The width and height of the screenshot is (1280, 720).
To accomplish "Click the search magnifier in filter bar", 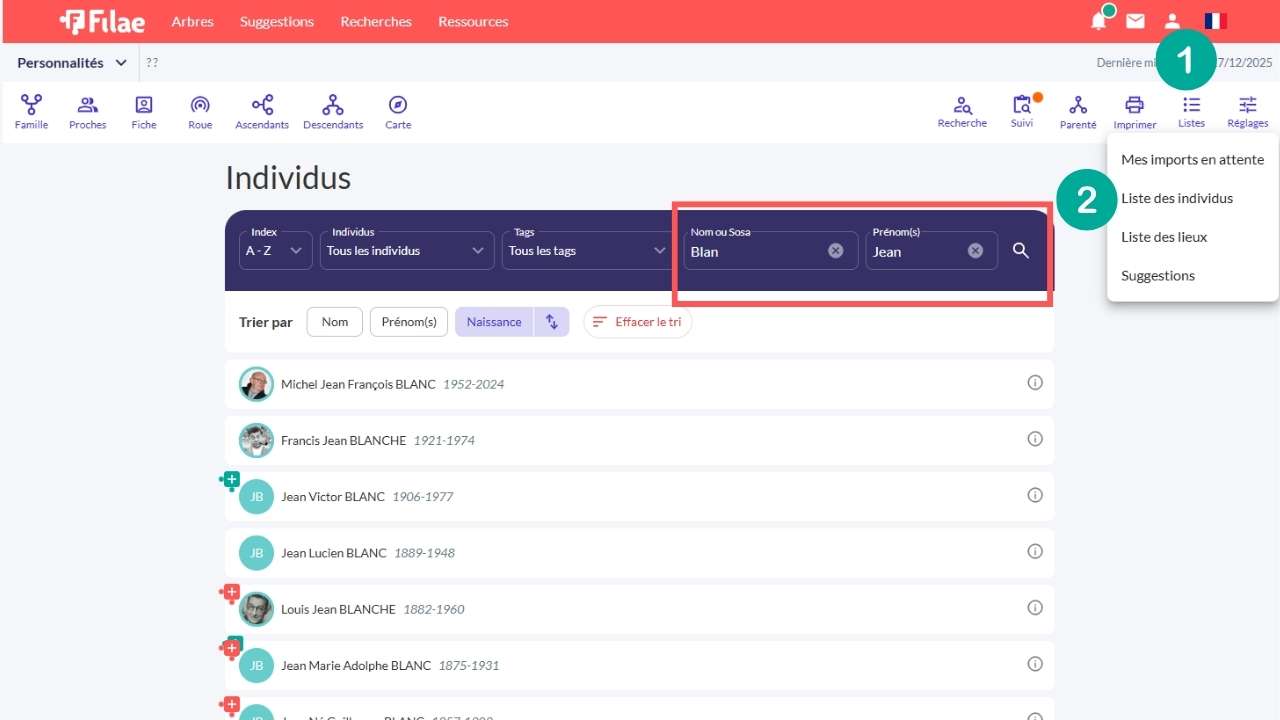I will pos(1020,251).
